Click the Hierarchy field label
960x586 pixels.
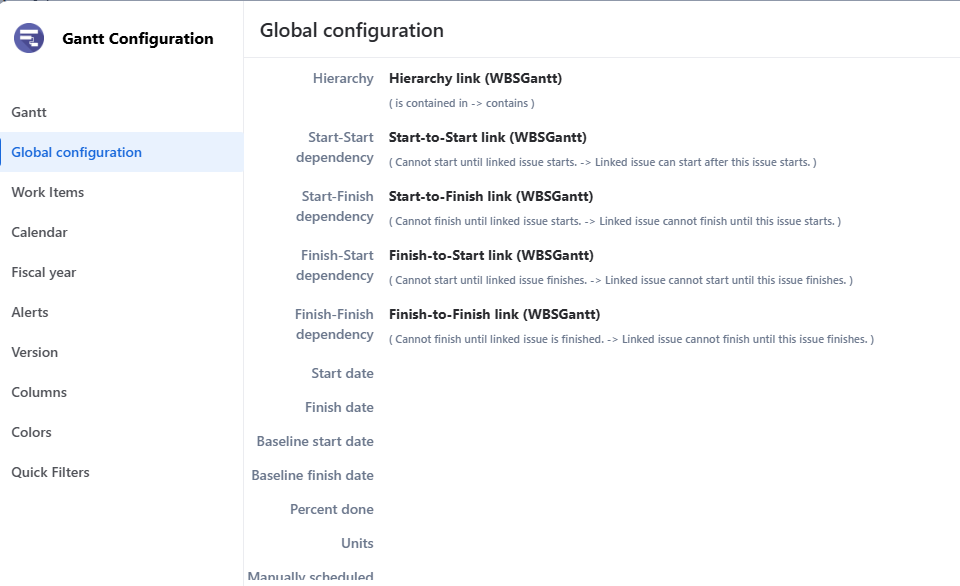point(343,78)
